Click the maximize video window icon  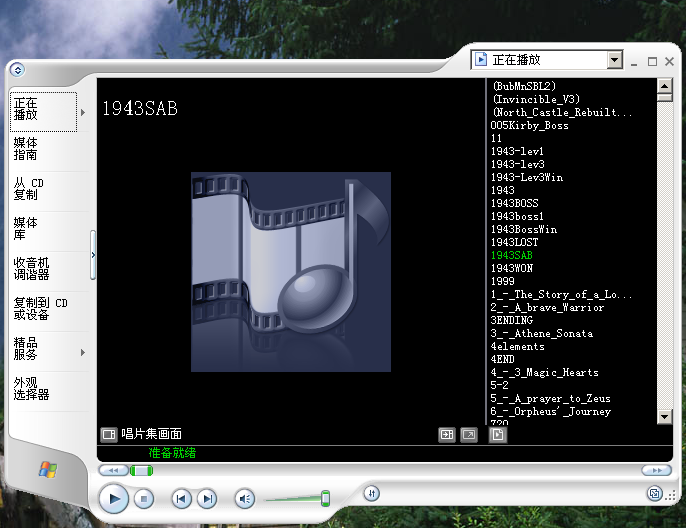point(447,434)
